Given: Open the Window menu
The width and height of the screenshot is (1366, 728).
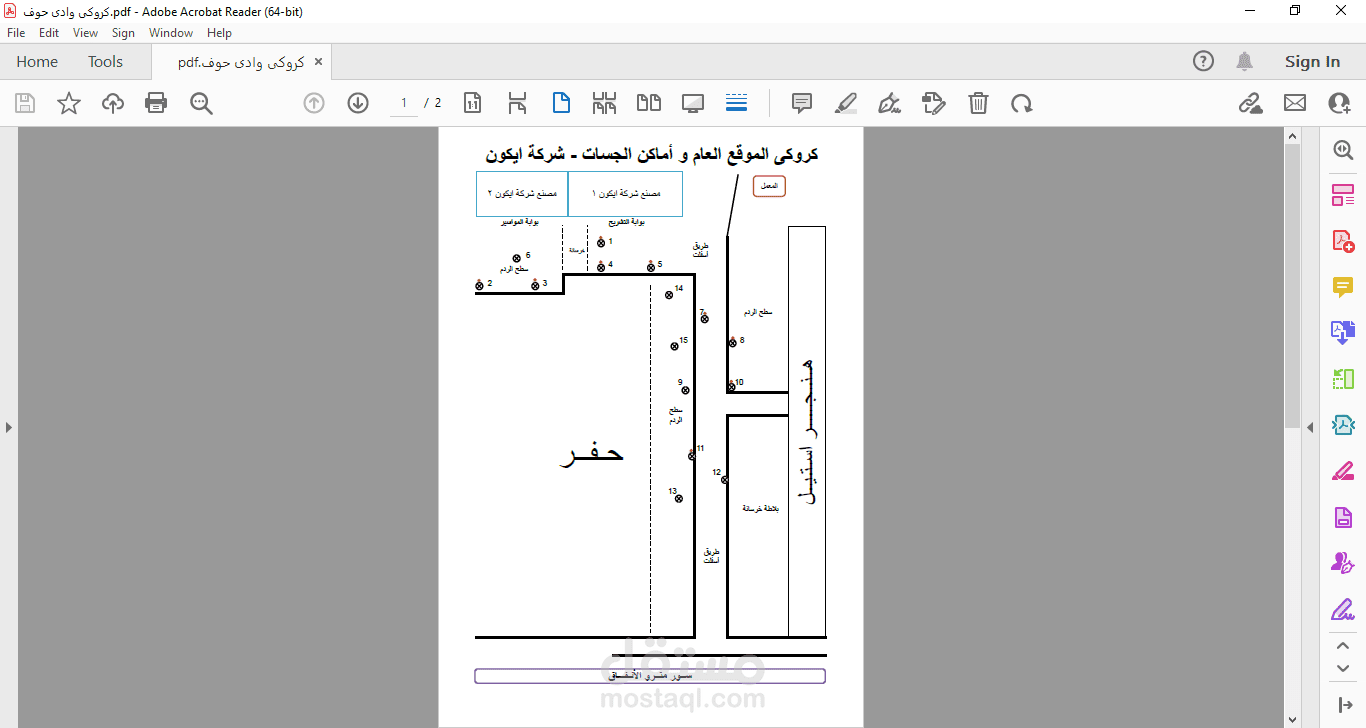Looking at the screenshot, I should click(171, 33).
